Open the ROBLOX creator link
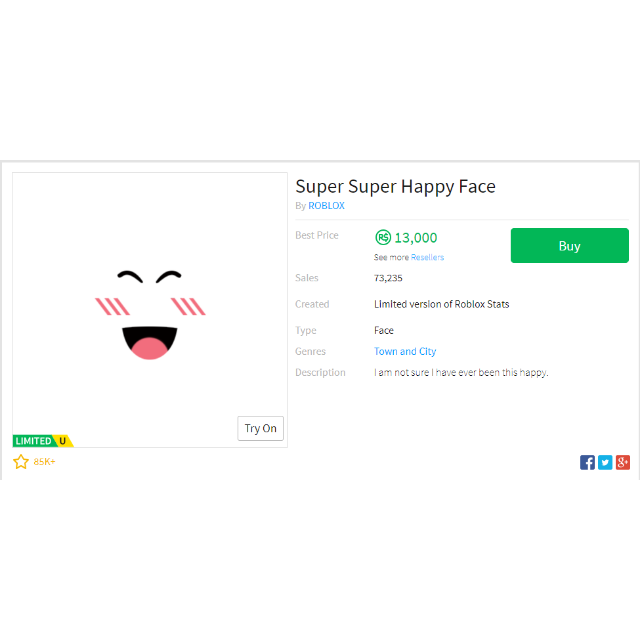The width and height of the screenshot is (640, 640). (x=326, y=206)
